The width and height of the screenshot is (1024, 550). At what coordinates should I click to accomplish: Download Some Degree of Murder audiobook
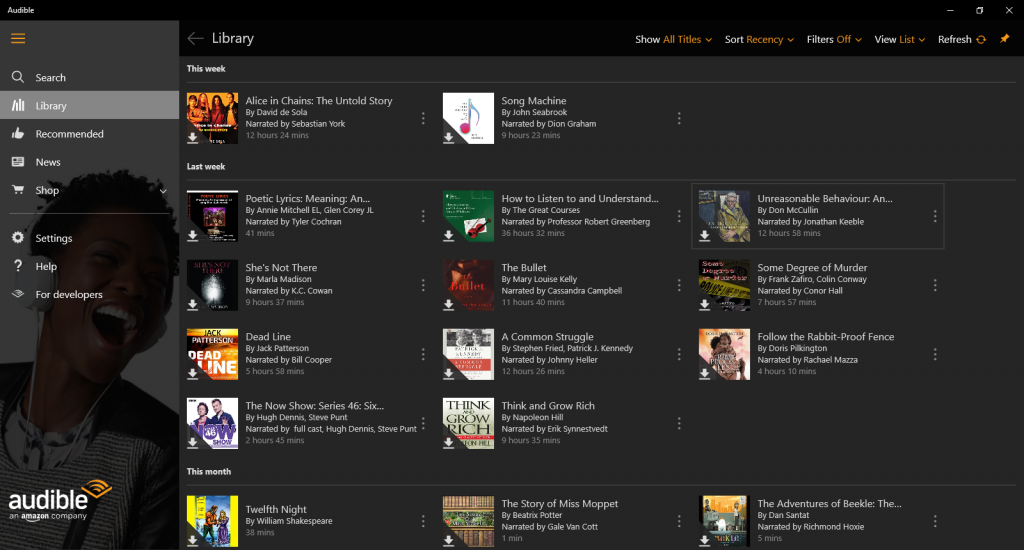tap(705, 304)
